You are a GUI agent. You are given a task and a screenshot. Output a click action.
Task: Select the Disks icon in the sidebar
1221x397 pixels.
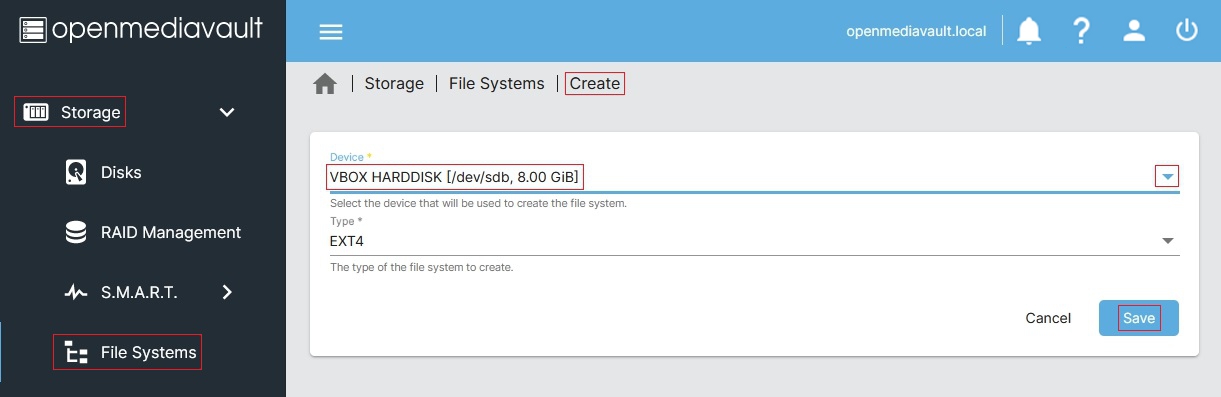point(76,172)
